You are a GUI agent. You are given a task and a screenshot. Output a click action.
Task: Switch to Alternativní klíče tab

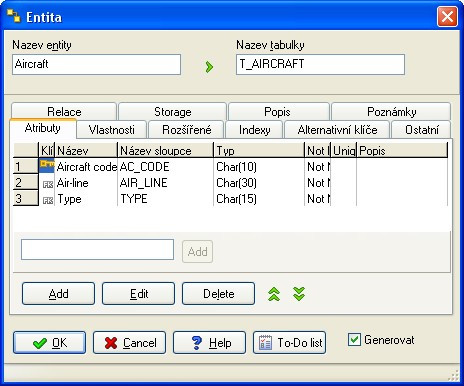[x=337, y=129]
